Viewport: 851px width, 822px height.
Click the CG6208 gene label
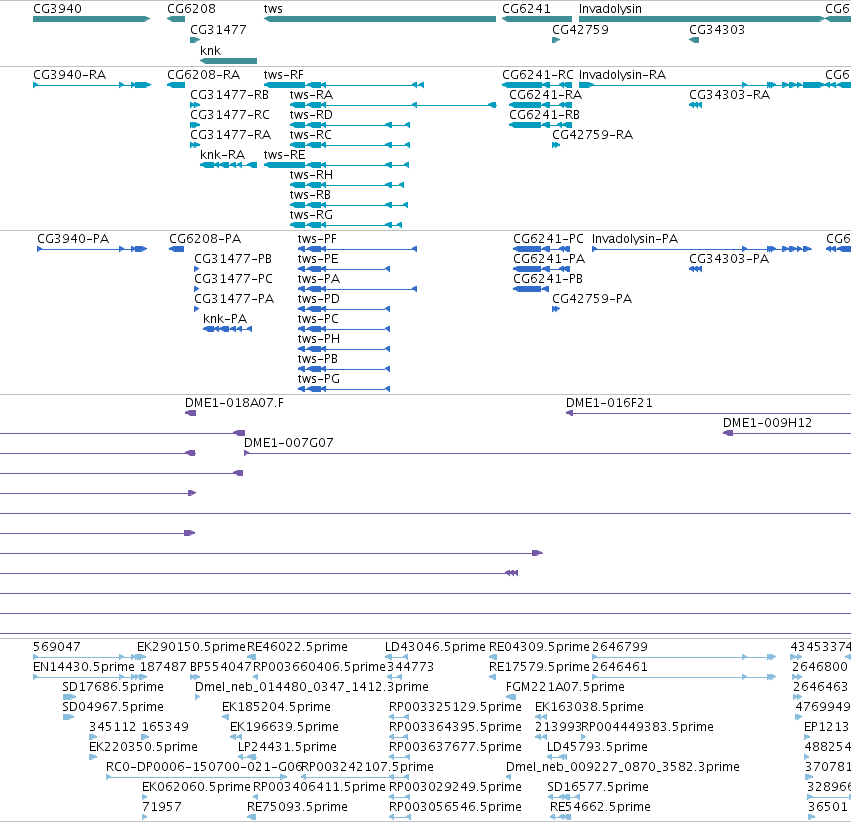coord(191,9)
